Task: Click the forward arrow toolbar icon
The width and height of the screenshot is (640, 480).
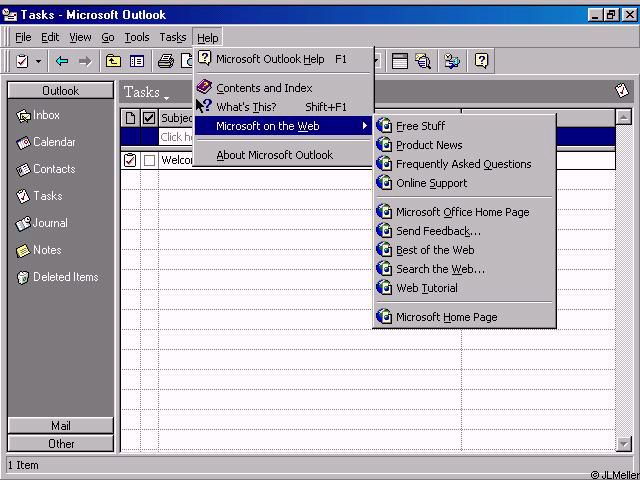Action: point(85,61)
